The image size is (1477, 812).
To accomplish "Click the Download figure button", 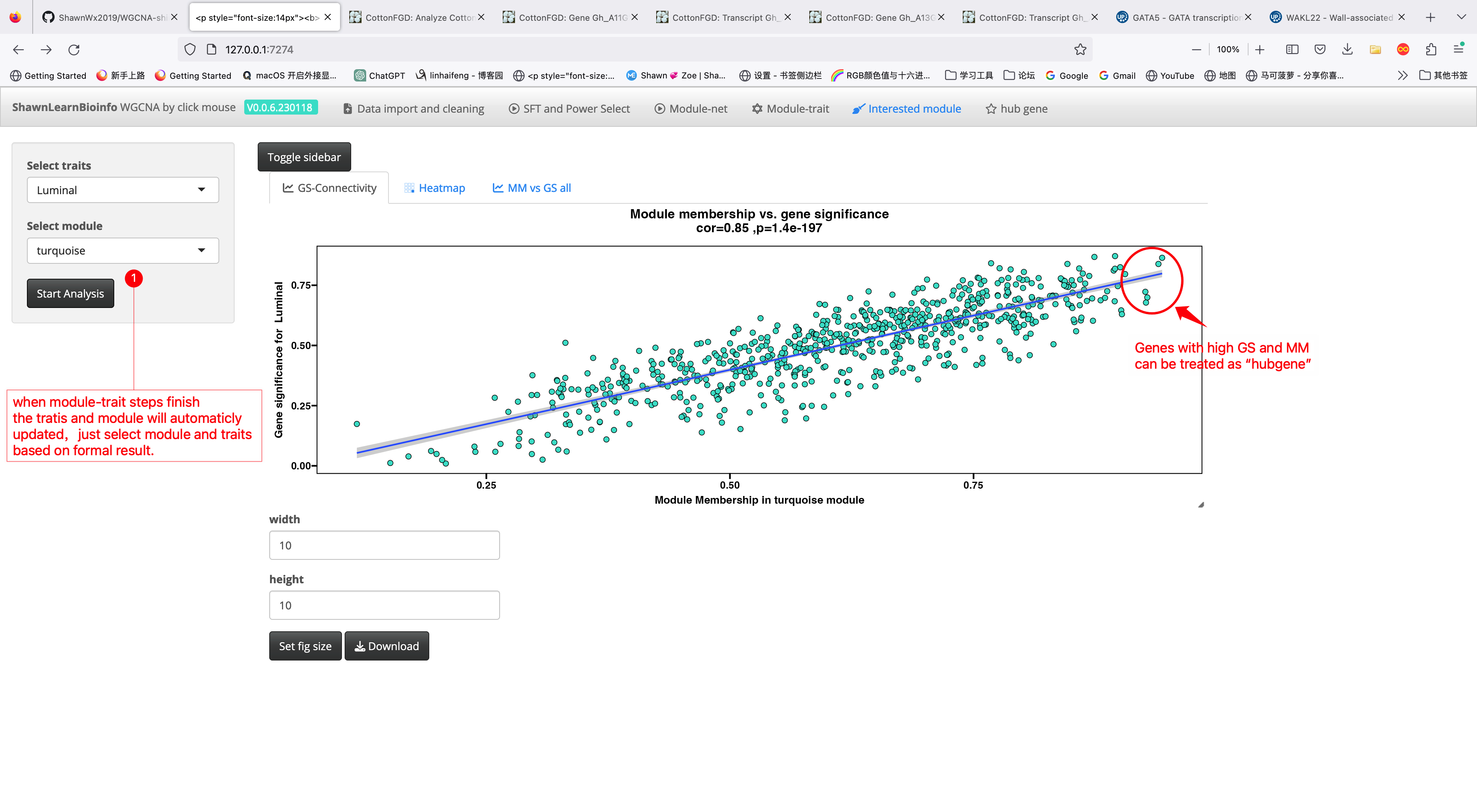I will click(x=387, y=646).
